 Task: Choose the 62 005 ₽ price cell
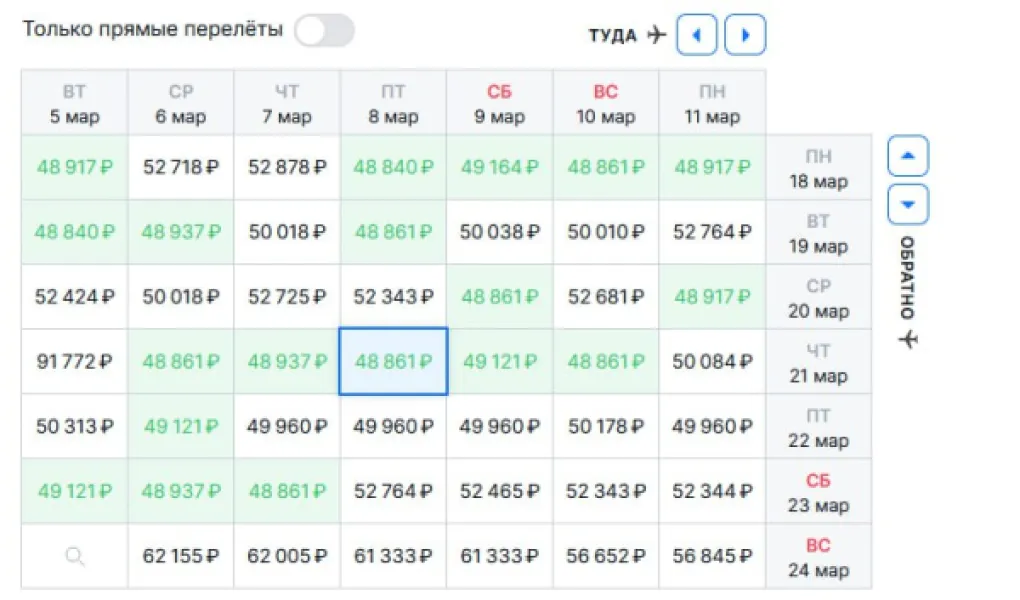click(x=287, y=556)
